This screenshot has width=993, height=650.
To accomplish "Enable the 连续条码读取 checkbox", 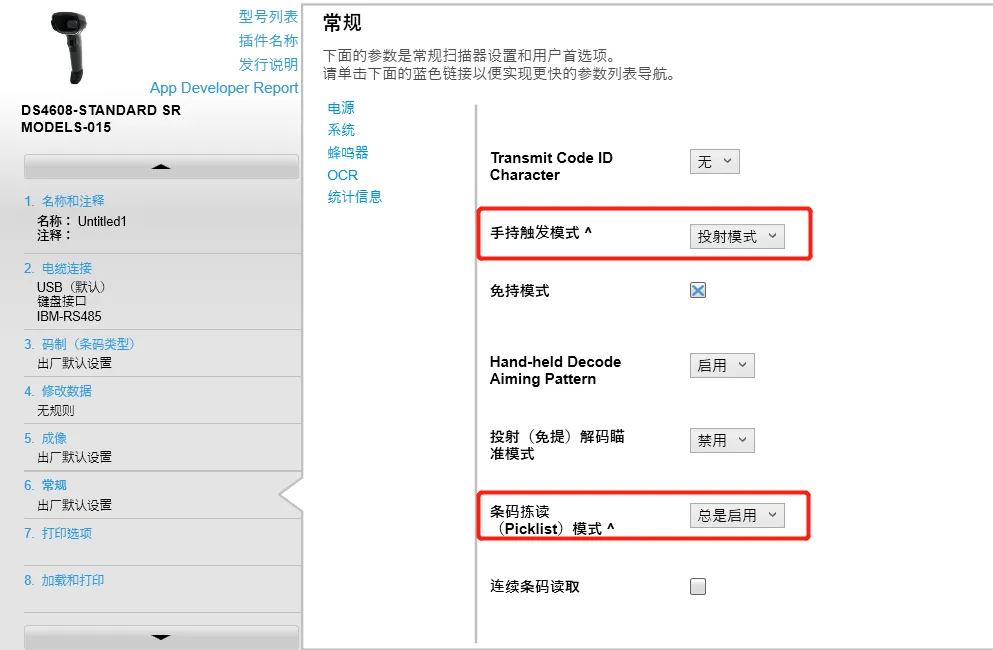I will tap(698, 586).
